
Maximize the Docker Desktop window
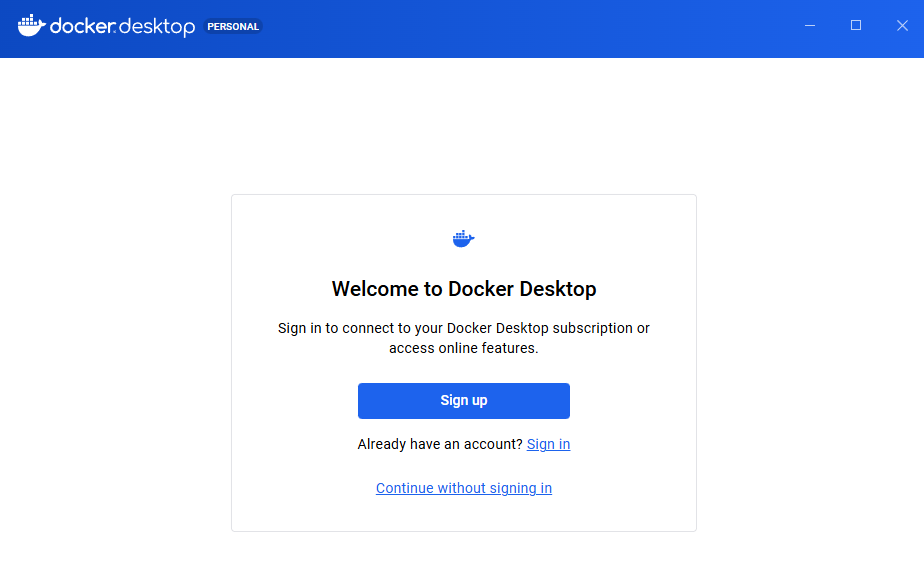click(x=856, y=25)
